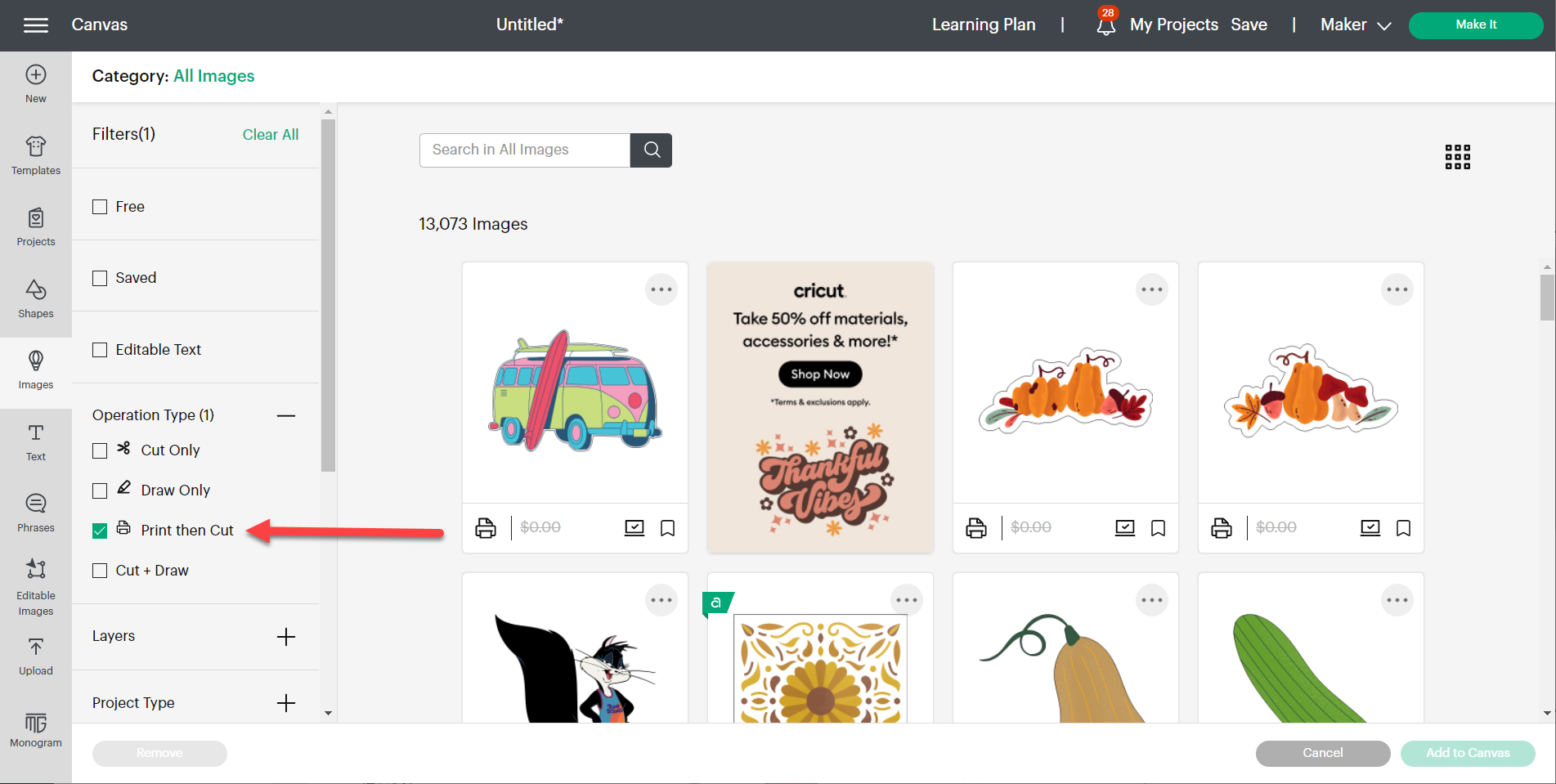1556x784 pixels.
Task: Enable the Saved filter checkbox
Action: click(100, 278)
